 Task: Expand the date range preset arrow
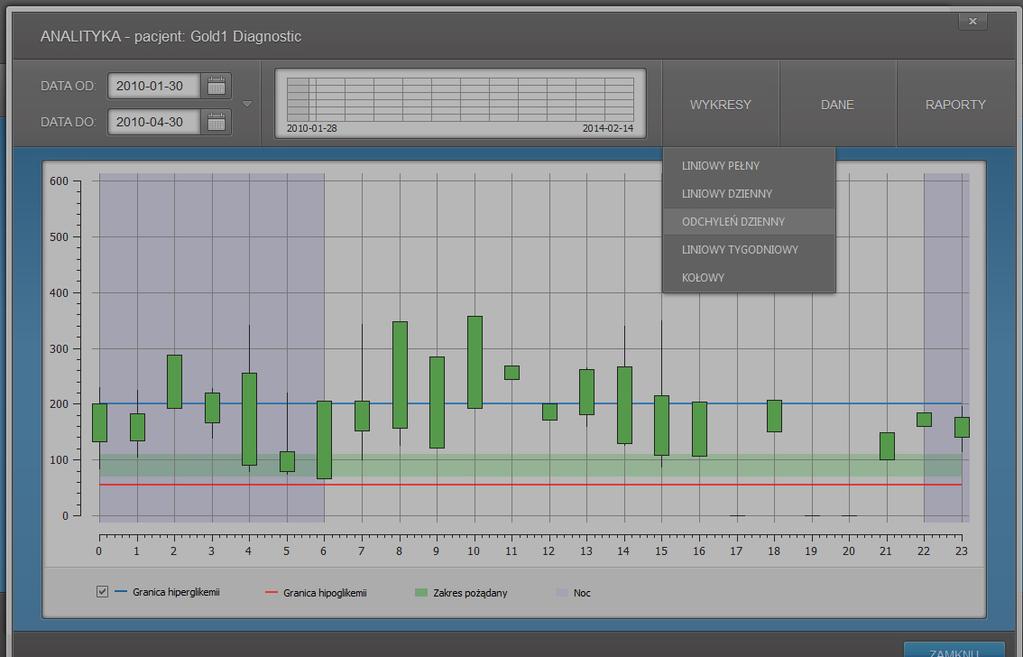point(247,104)
